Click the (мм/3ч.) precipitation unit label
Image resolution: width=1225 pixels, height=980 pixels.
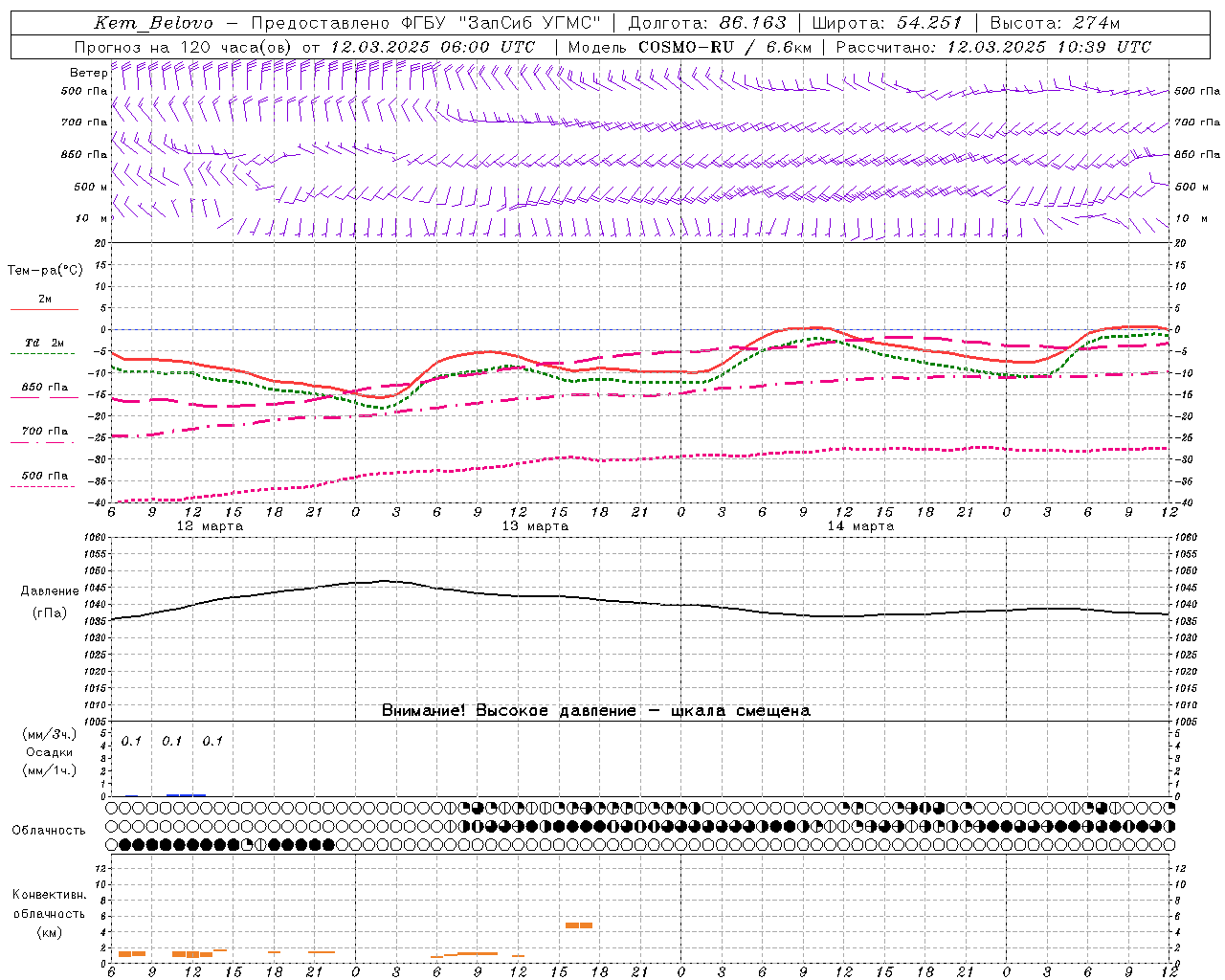(50, 734)
